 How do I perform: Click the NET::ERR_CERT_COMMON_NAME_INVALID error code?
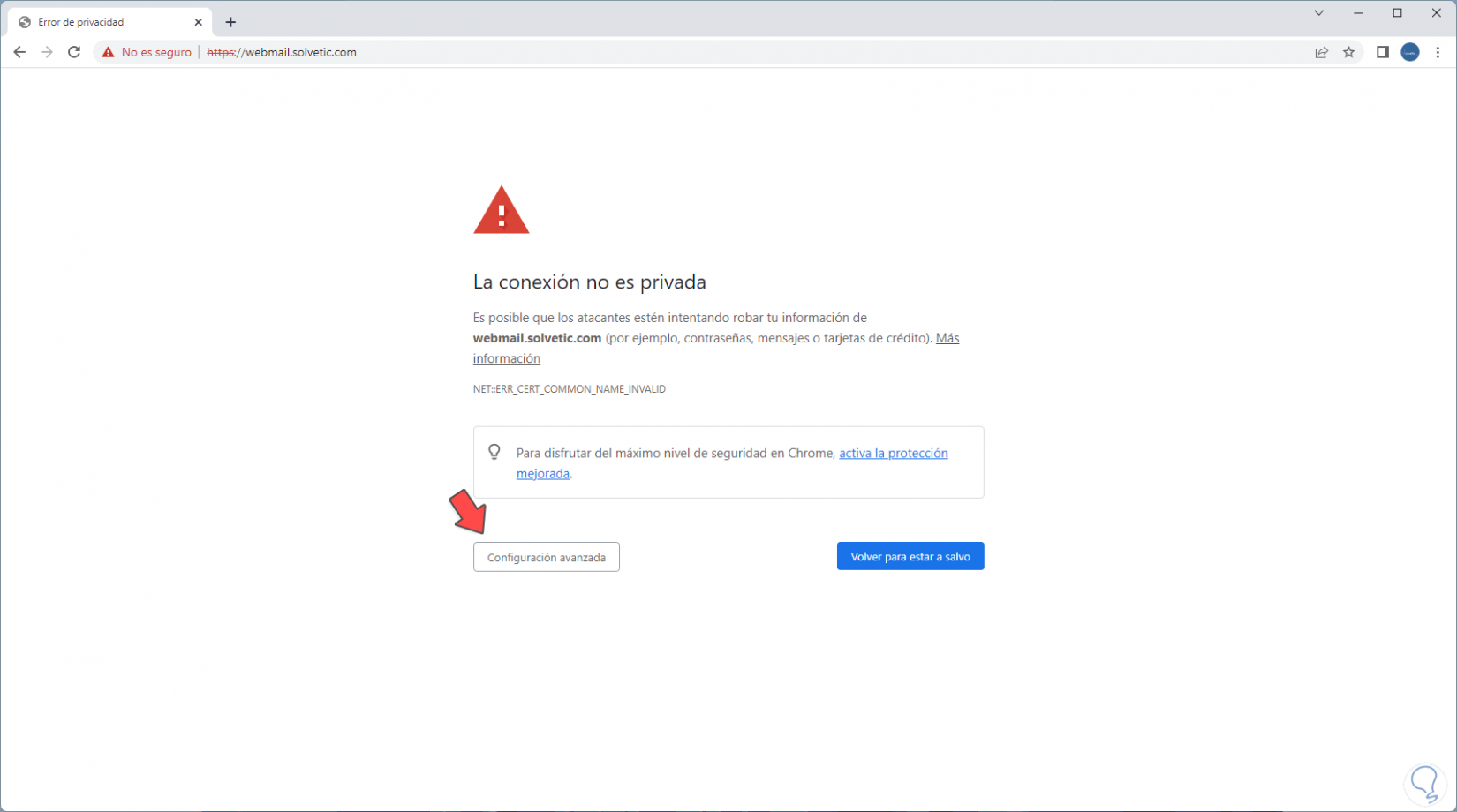click(570, 389)
